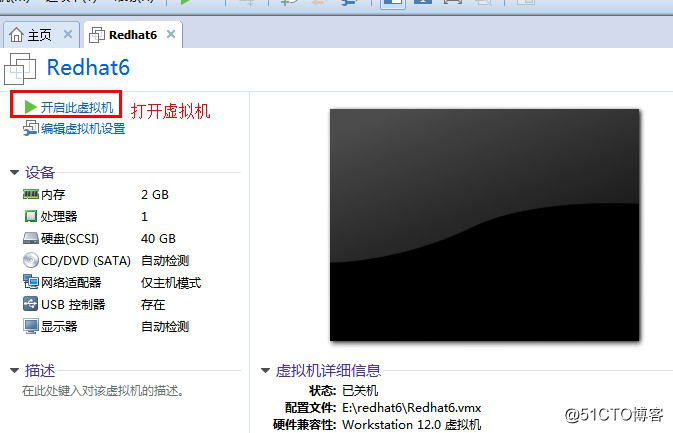Click the 处理器 processor icon

pyautogui.click(x=30, y=216)
